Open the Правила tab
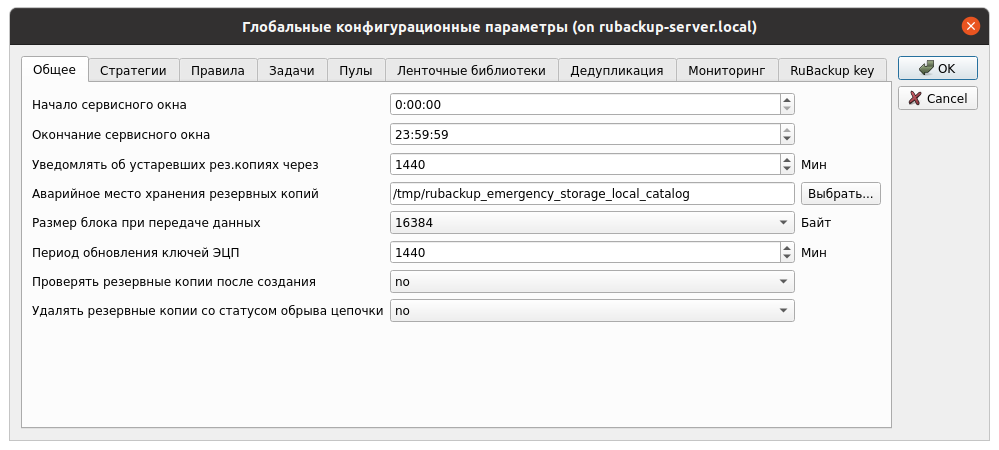The height and width of the screenshot is (450, 999). [x=218, y=70]
